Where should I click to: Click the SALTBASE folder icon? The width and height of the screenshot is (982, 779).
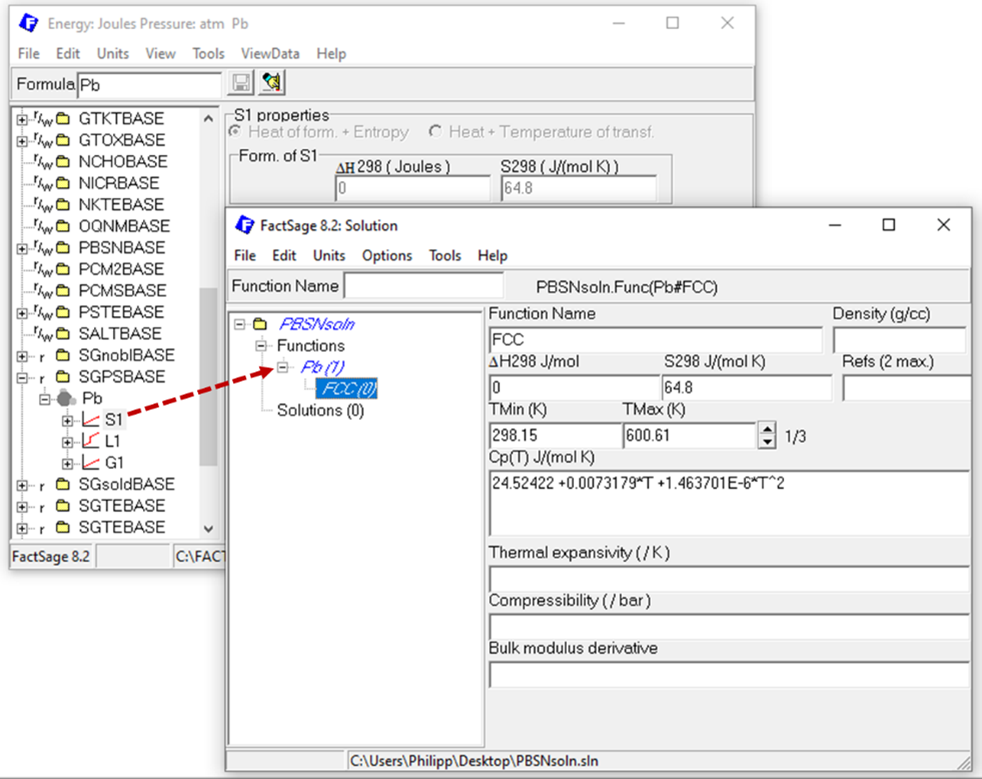(63, 334)
